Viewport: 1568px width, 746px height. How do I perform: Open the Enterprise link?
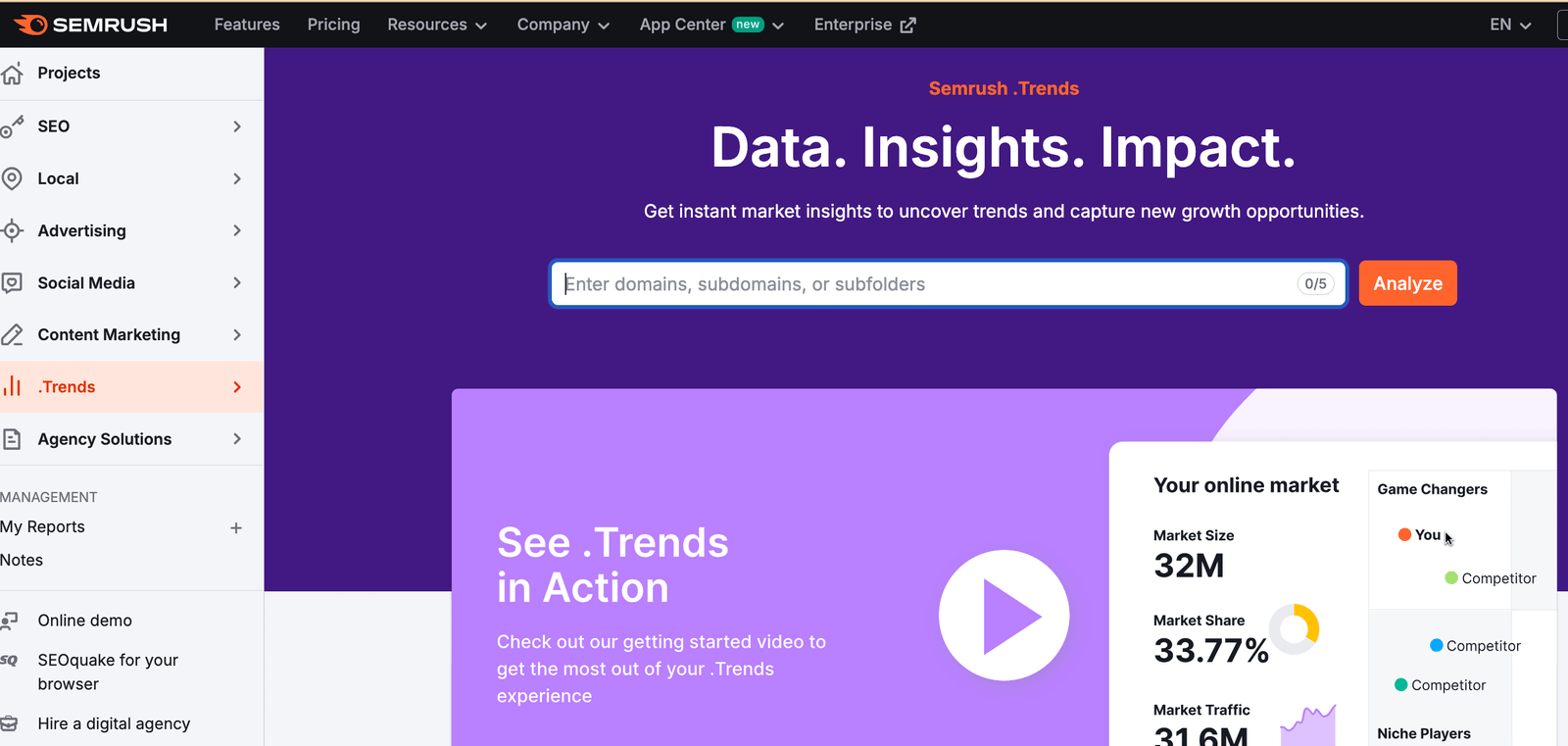pos(864,25)
